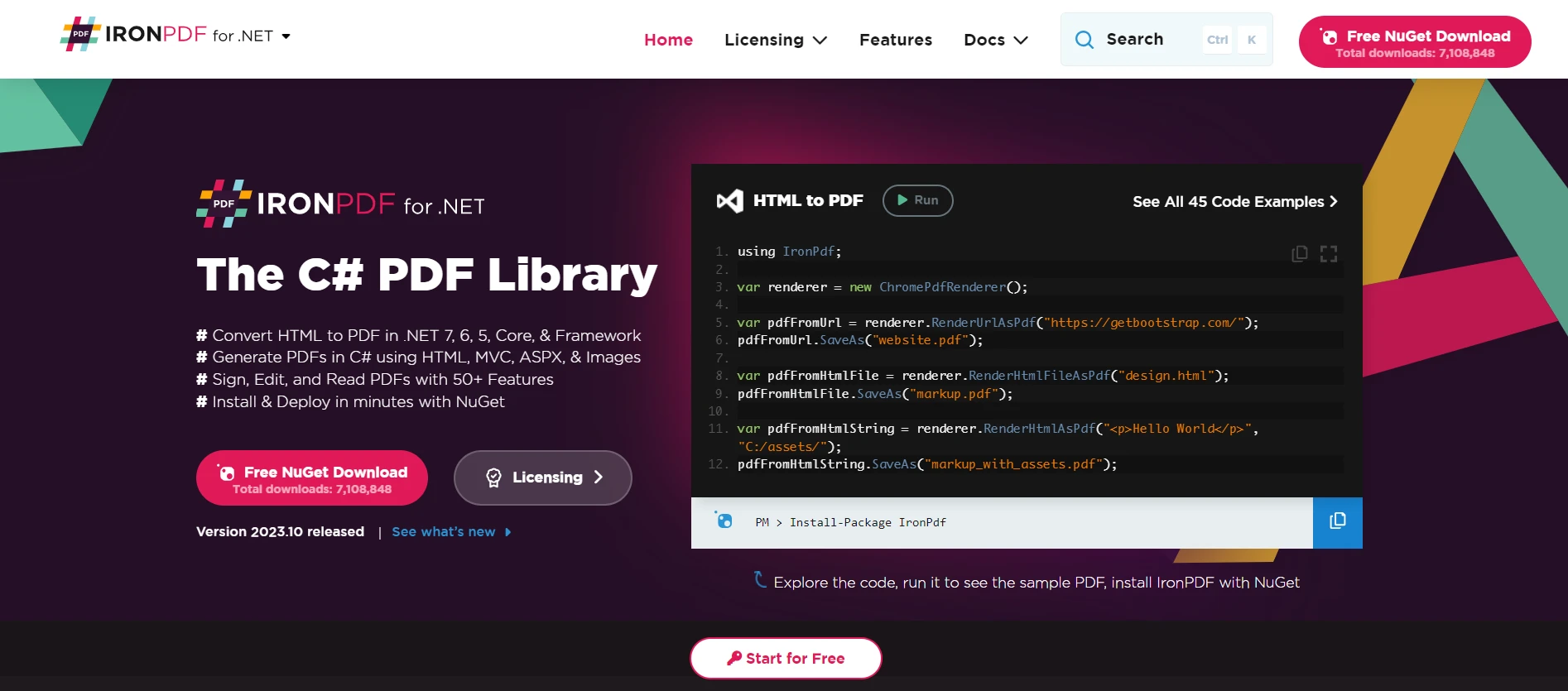The width and height of the screenshot is (1568, 691).
Task: Click code line with RenderUrlAsPdf call
Action: pyautogui.click(x=998, y=323)
